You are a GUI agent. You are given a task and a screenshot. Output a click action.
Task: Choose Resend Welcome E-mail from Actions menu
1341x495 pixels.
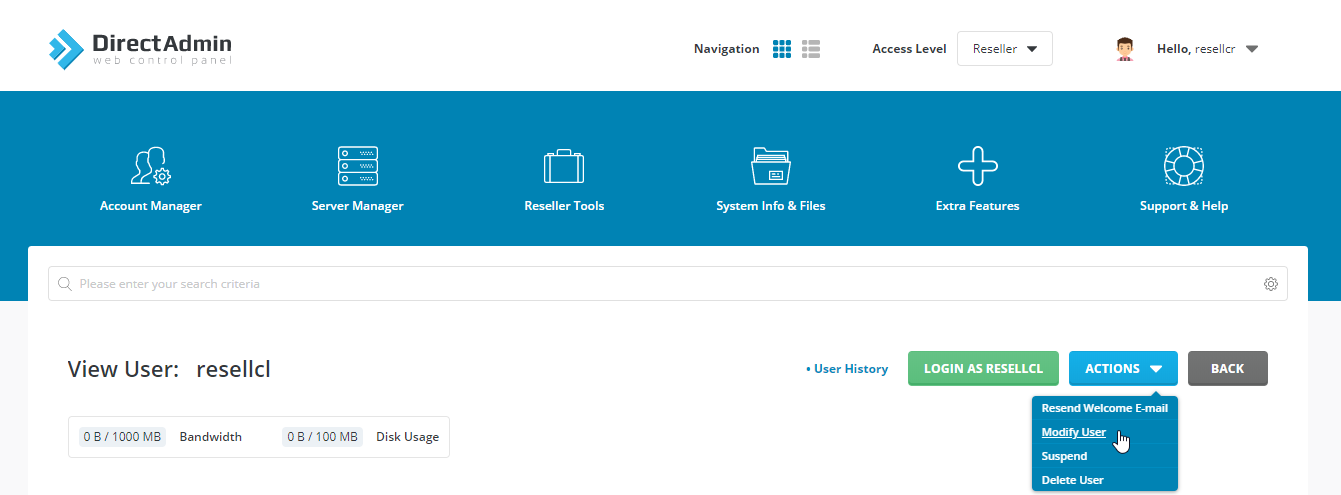point(1105,408)
